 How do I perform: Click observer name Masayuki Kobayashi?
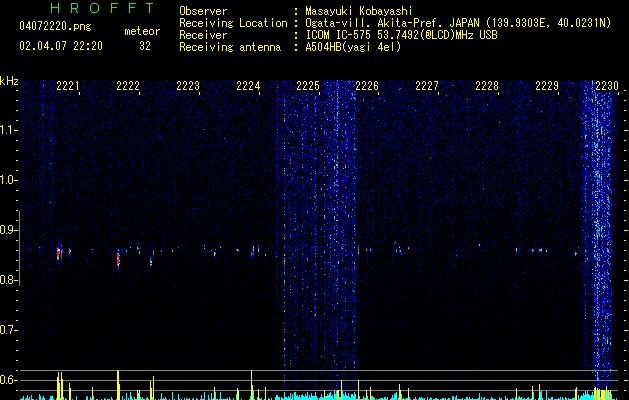[x=359, y=11]
